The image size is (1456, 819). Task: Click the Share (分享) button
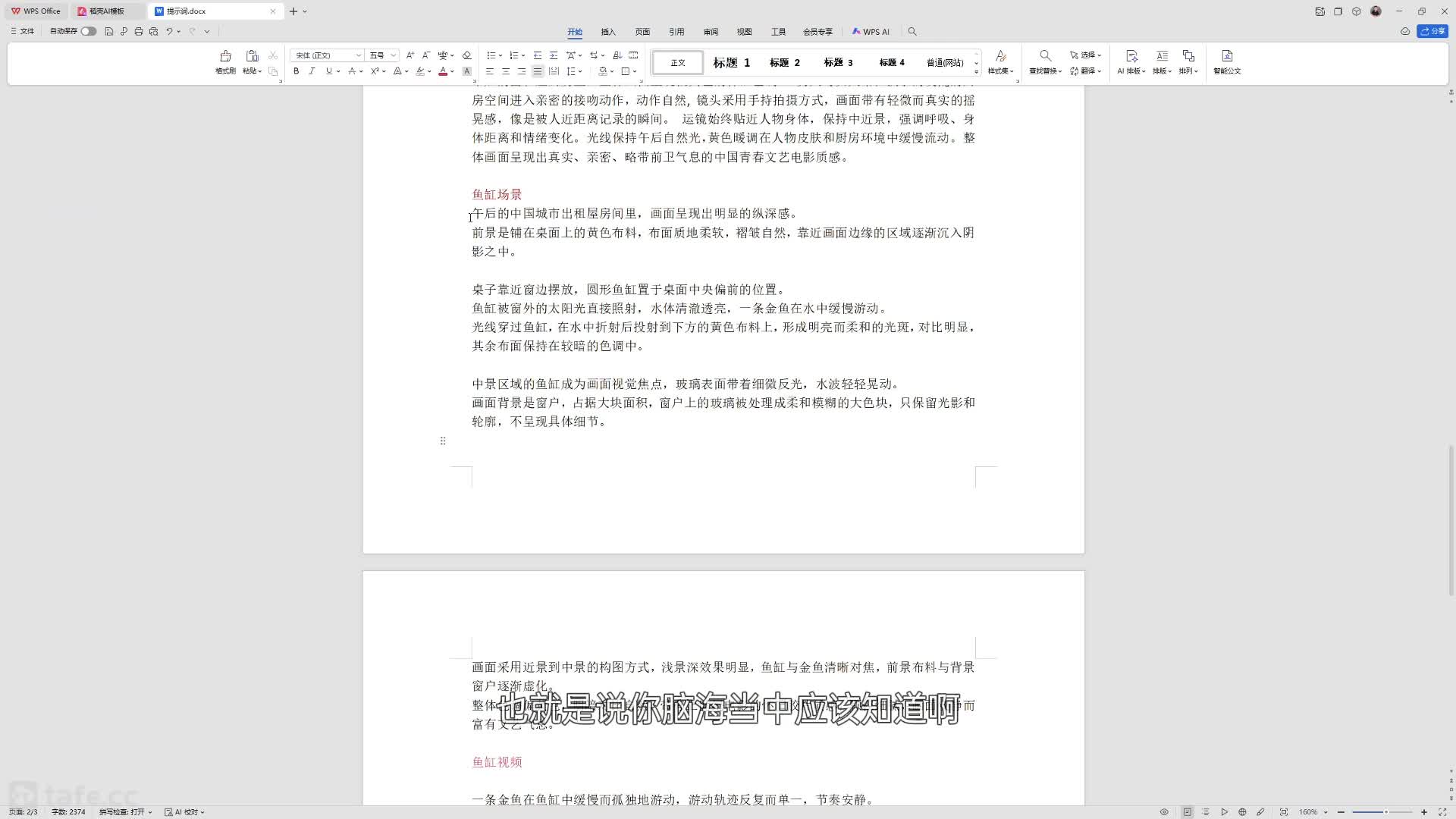pos(1432,32)
